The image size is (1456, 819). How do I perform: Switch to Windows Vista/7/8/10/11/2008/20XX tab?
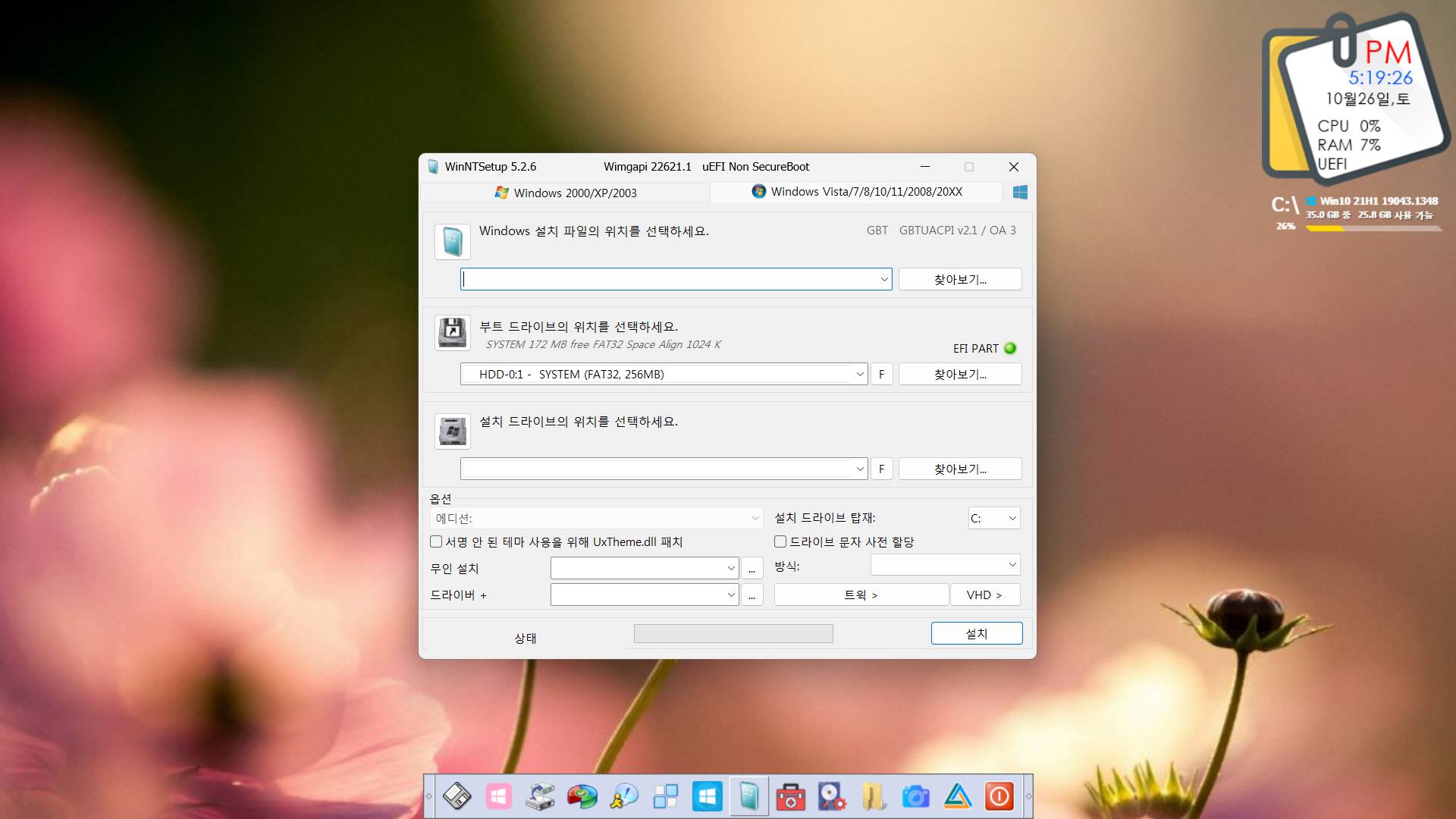[857, 192]
